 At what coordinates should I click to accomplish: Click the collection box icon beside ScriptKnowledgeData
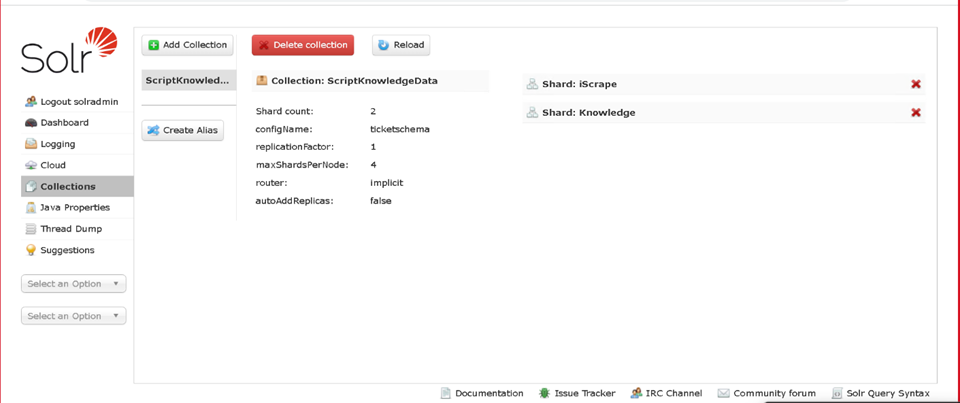point(262,80)
